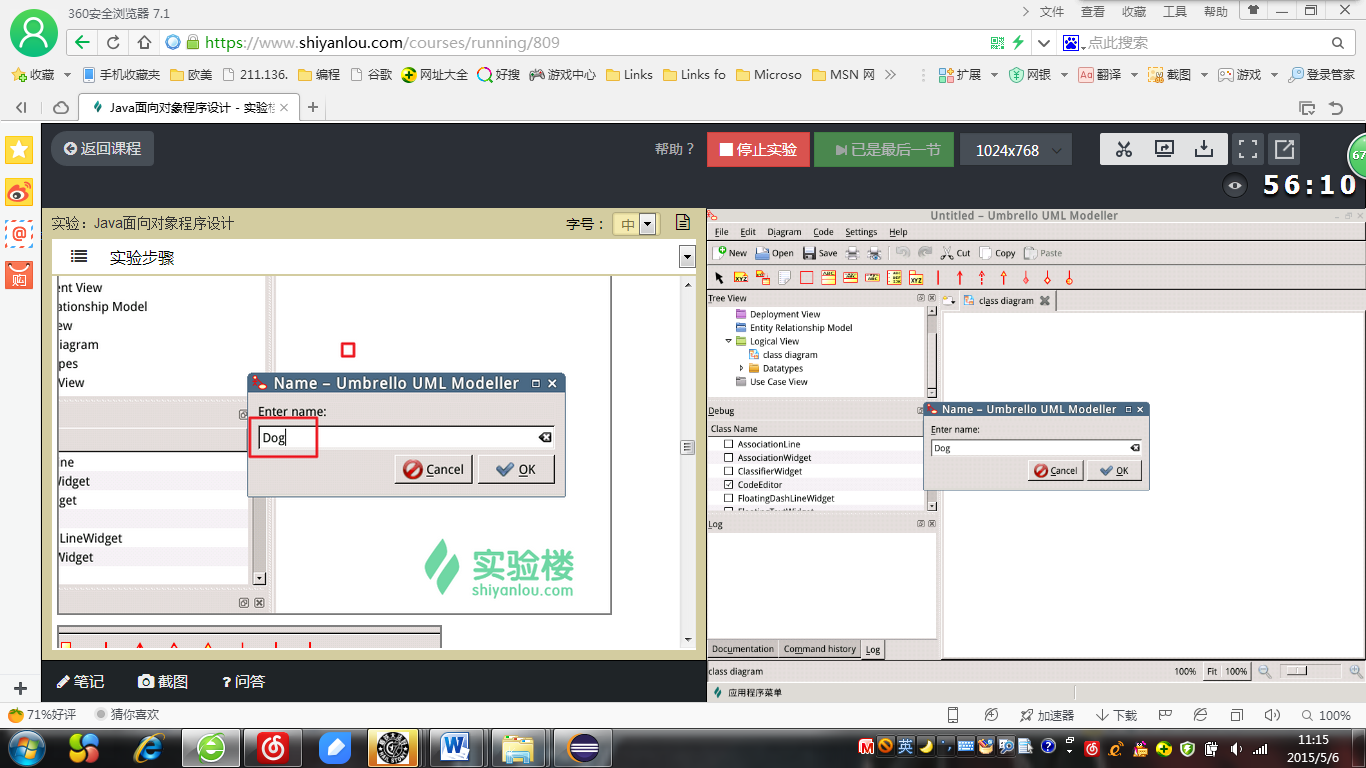Click the yellow star sidebar icon
The image size is (1366, 768).
click(19, 150)
